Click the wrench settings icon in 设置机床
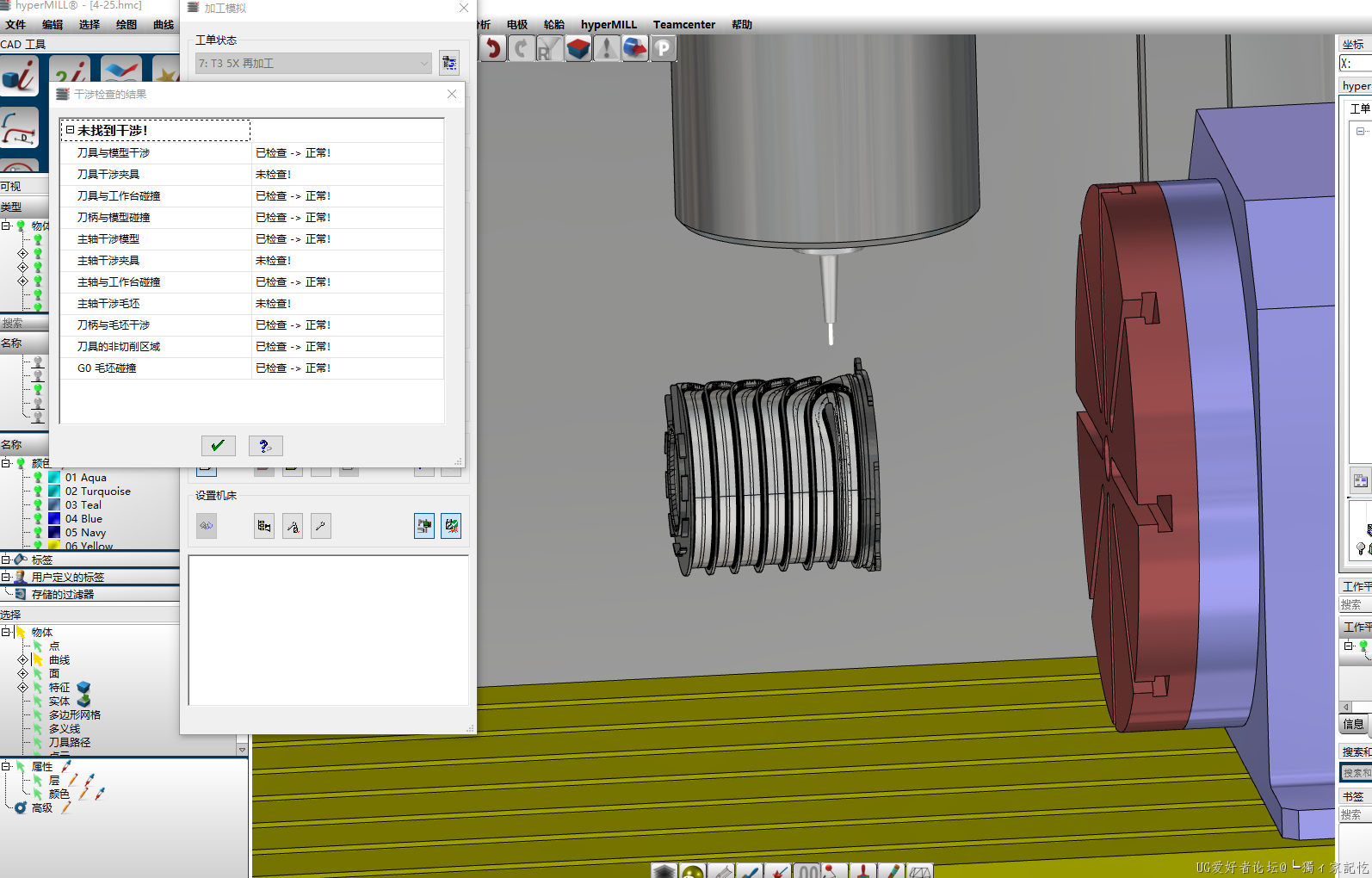This screenshot has height=878, width=1372. [321, 526]
